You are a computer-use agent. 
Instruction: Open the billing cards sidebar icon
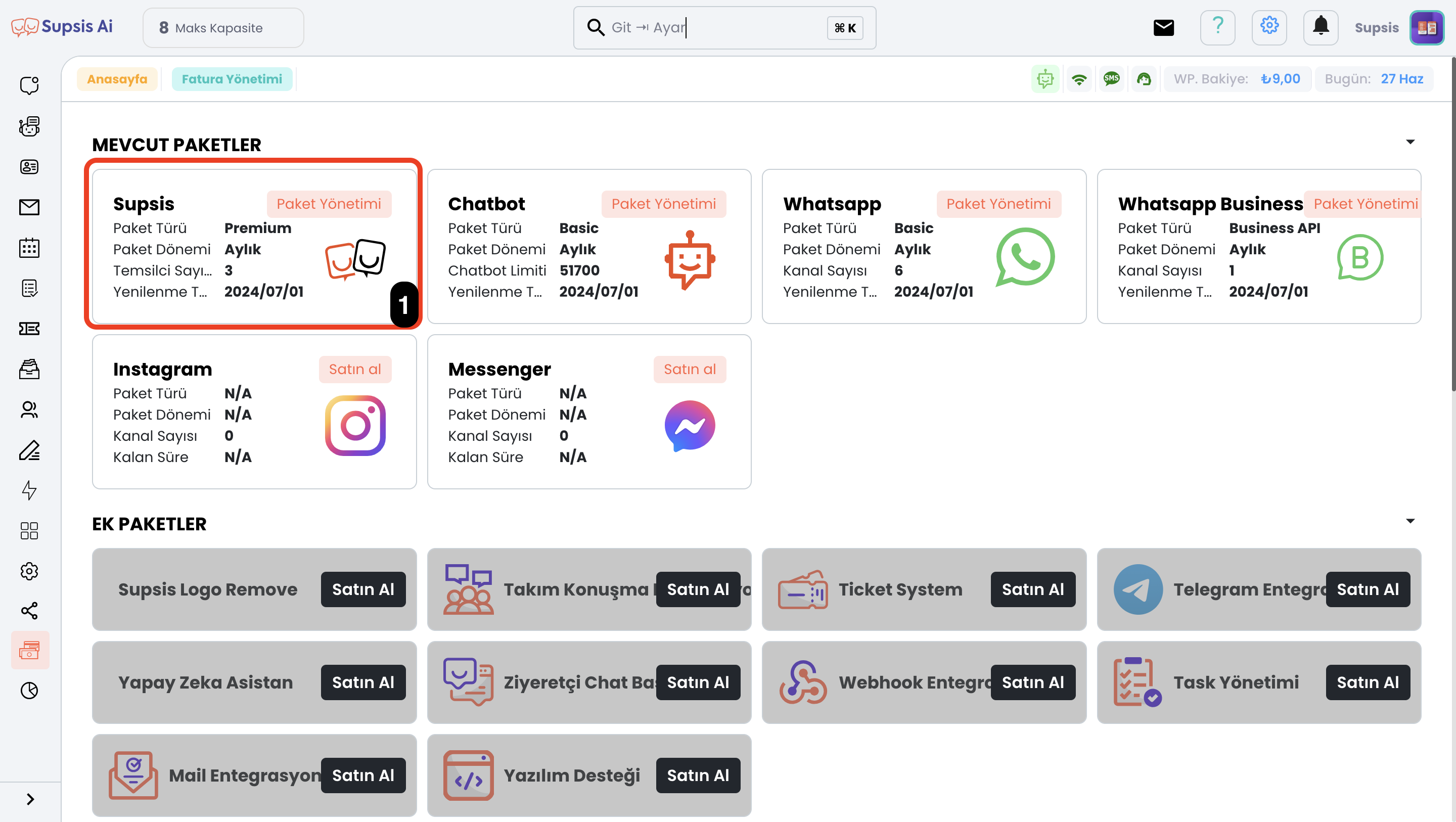[30, 650]
